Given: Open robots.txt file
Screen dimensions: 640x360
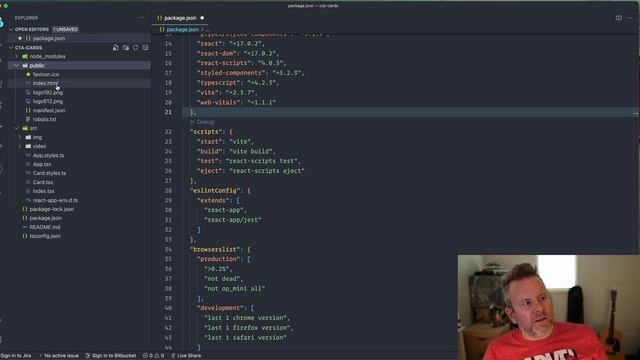Looking at the screenshot, I should tap(44, 119).
